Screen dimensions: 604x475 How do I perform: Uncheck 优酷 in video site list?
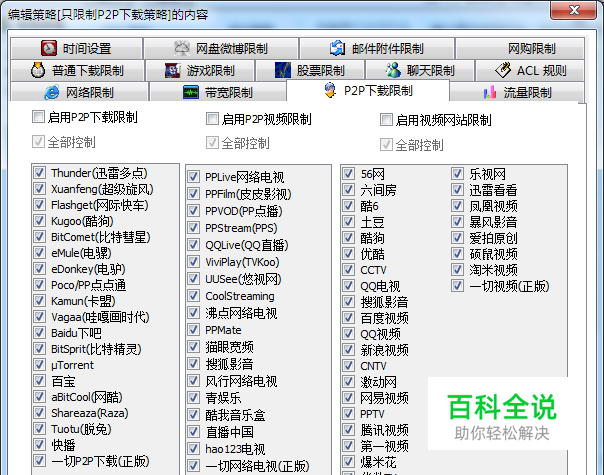[349, 253]
